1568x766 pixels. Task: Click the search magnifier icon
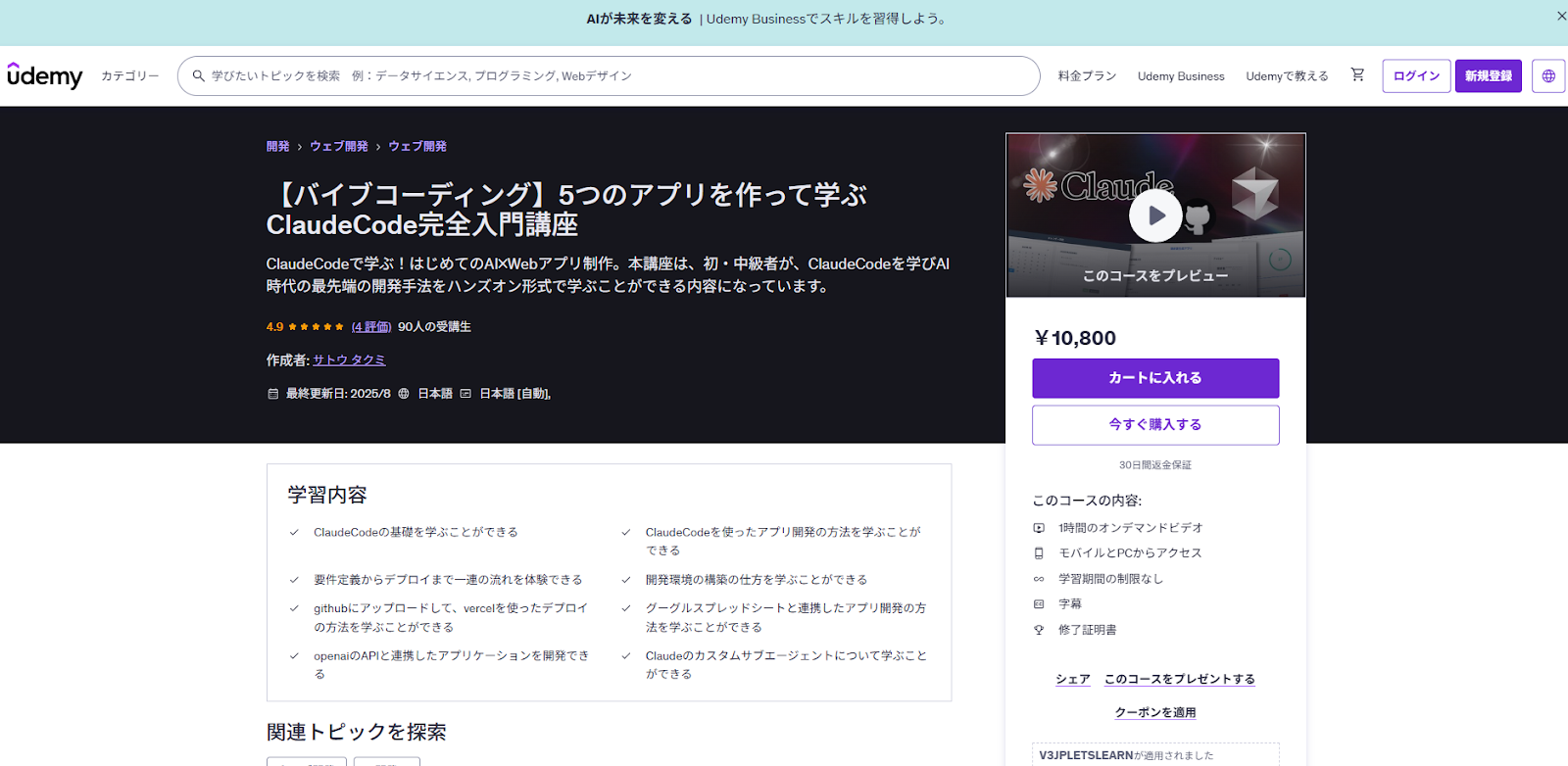[198, 75]
